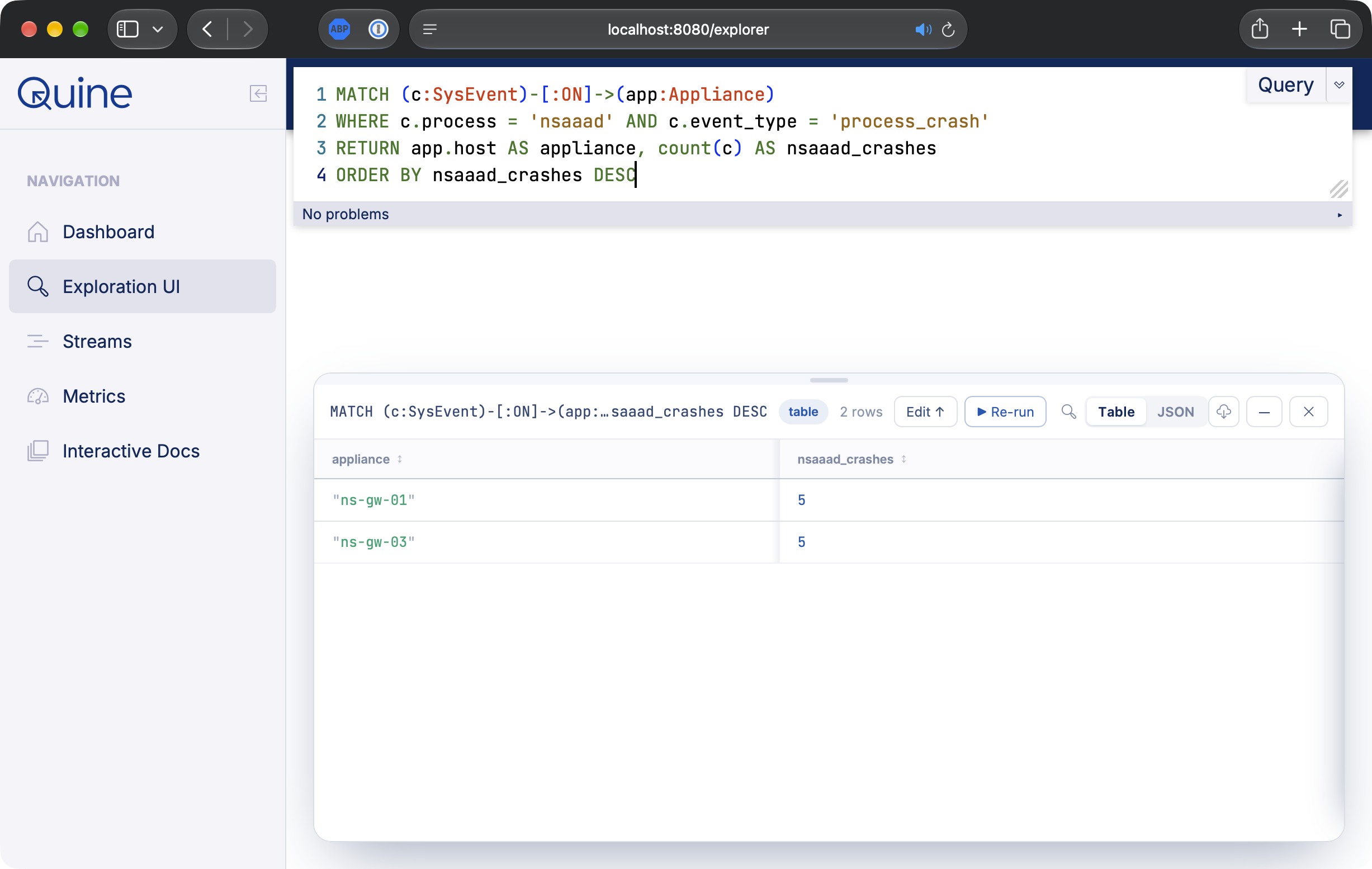This screenshot has height=869, width=1372.
Task: Switch results view to Table
Action: pyautogui.click(x=1115, y=412)
